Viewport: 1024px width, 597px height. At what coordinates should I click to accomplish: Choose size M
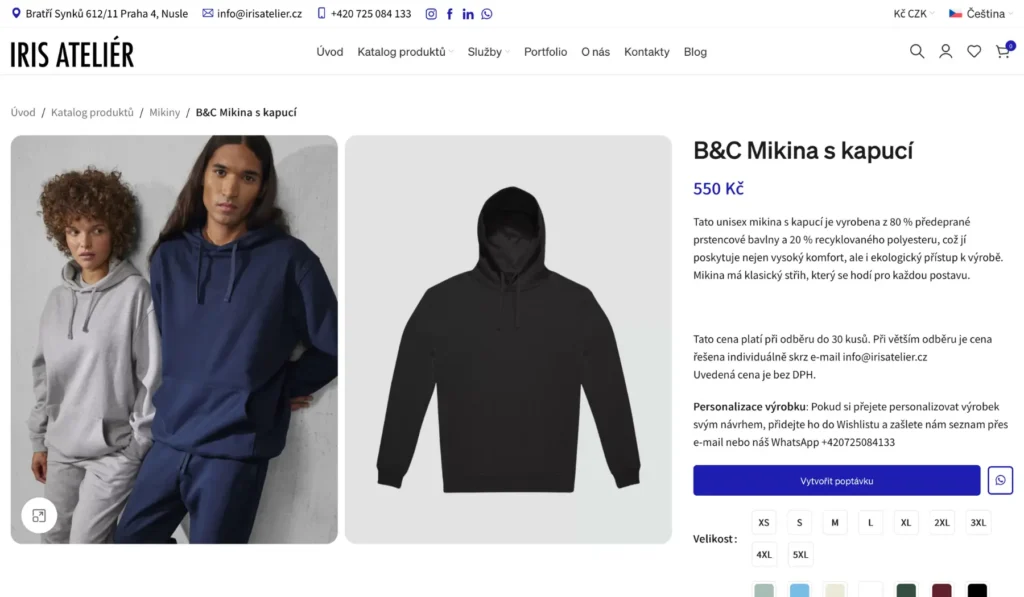click(835, 522)
